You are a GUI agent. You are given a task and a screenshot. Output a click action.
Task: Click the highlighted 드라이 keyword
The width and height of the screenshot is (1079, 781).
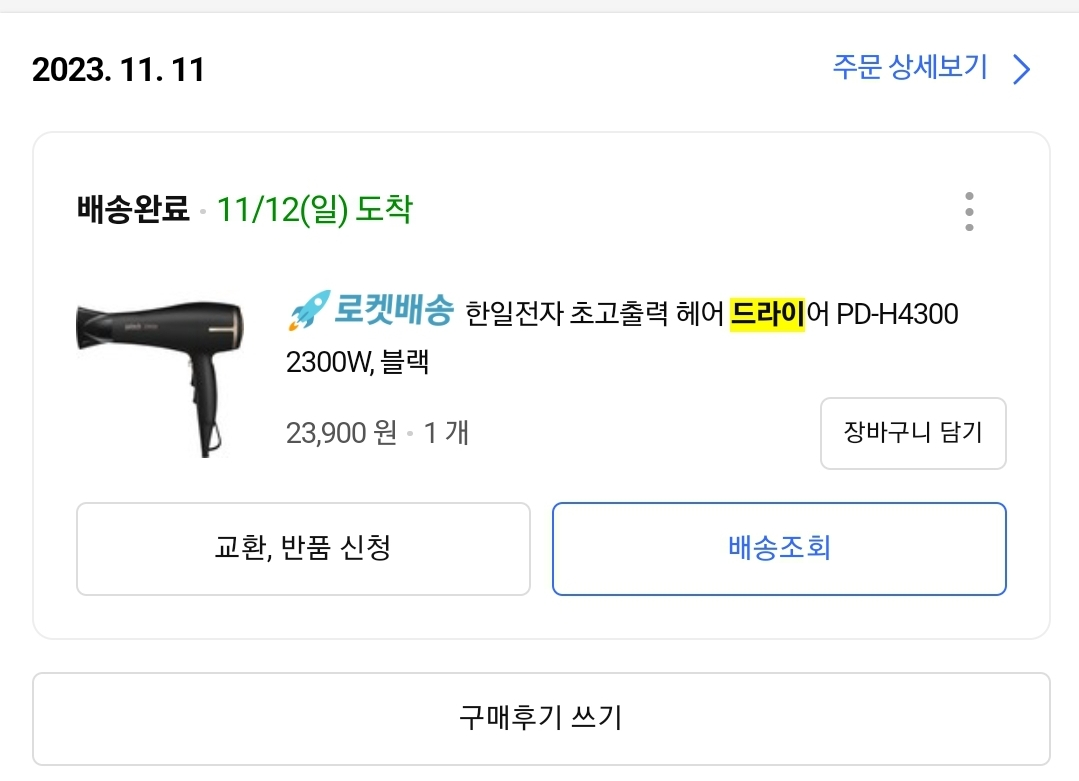click(x=767, y=314)
